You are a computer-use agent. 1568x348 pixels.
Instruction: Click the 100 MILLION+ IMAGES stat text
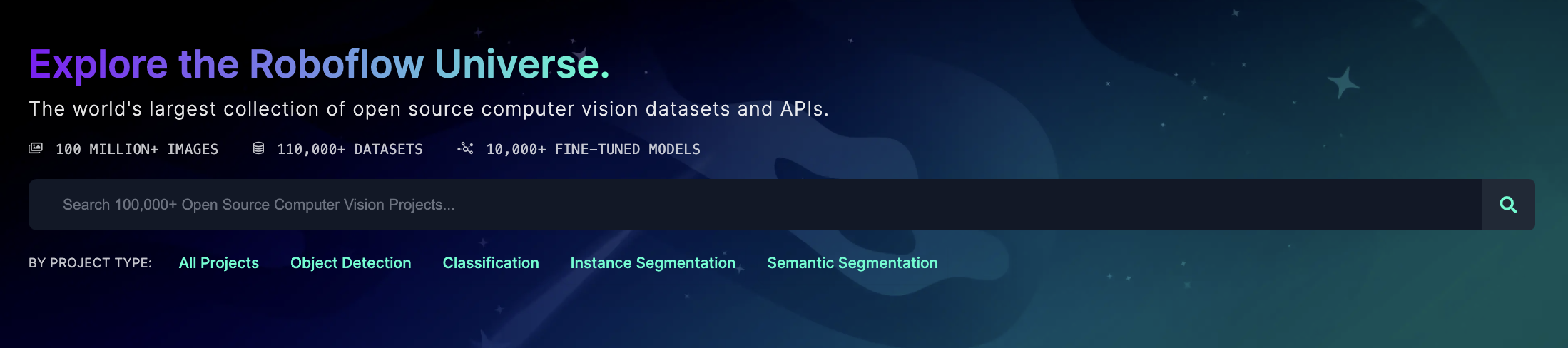(137, 149)
